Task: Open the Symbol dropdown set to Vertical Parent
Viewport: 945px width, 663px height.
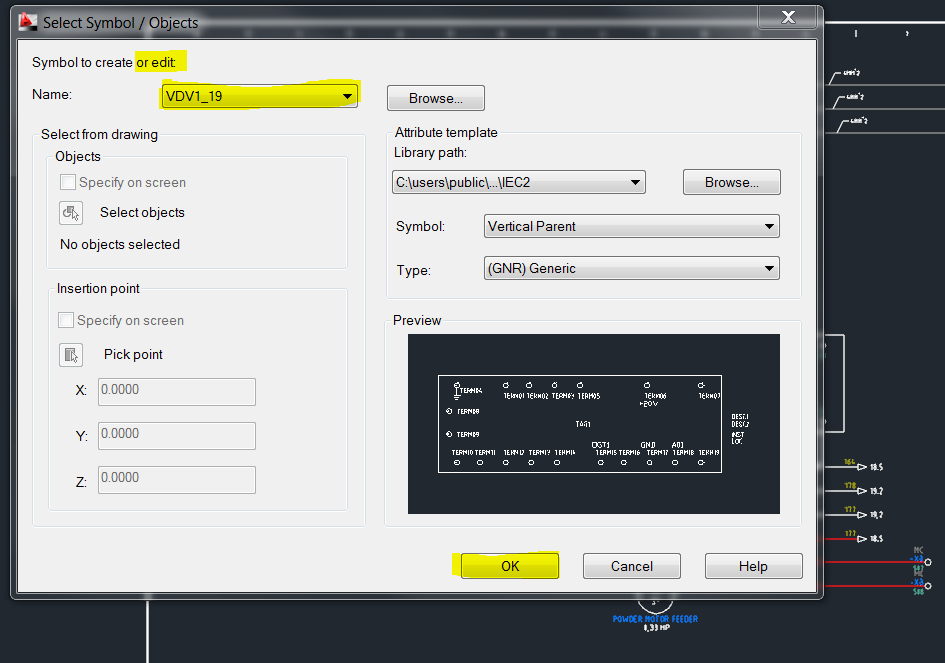Action: pyautogui.click(x=770, y=226)
